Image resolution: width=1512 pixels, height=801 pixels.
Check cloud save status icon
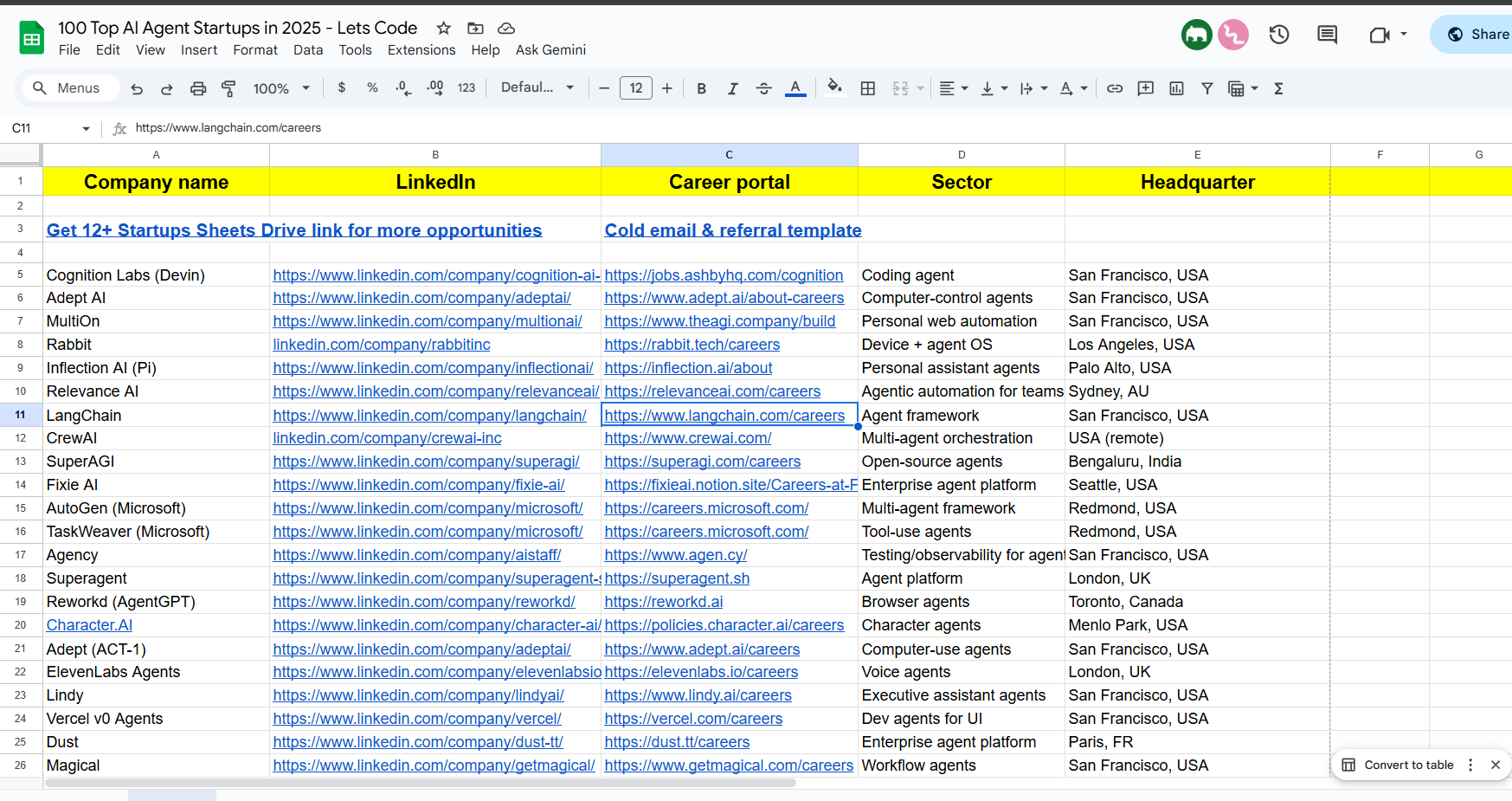tap(506, 28)
